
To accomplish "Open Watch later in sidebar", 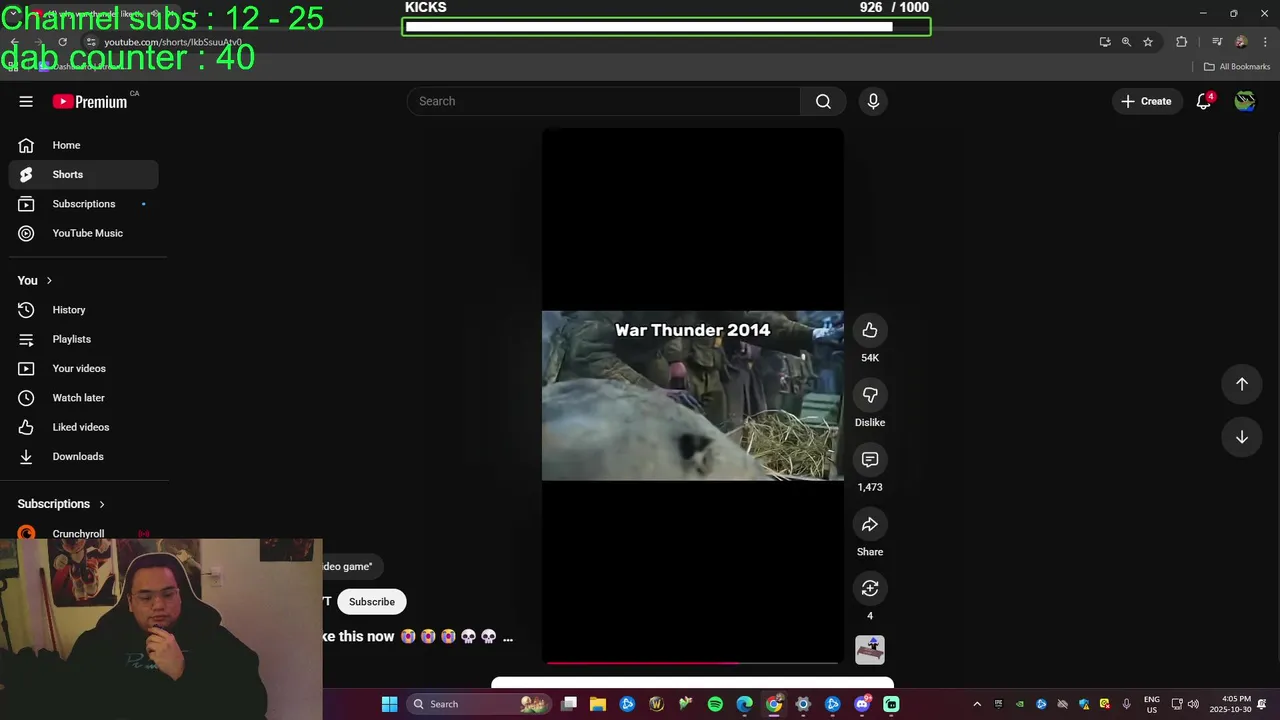I will click(84, 398).
